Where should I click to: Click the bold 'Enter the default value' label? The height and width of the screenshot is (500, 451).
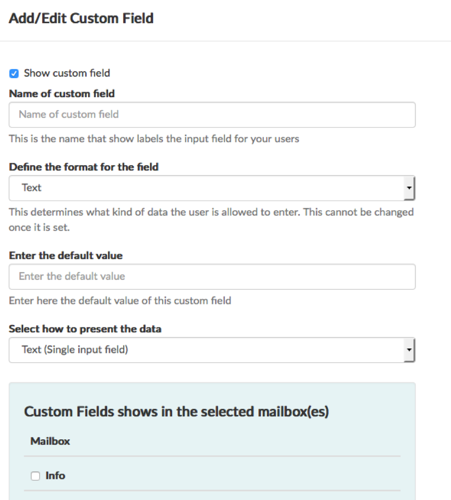[x=66, y=256]
